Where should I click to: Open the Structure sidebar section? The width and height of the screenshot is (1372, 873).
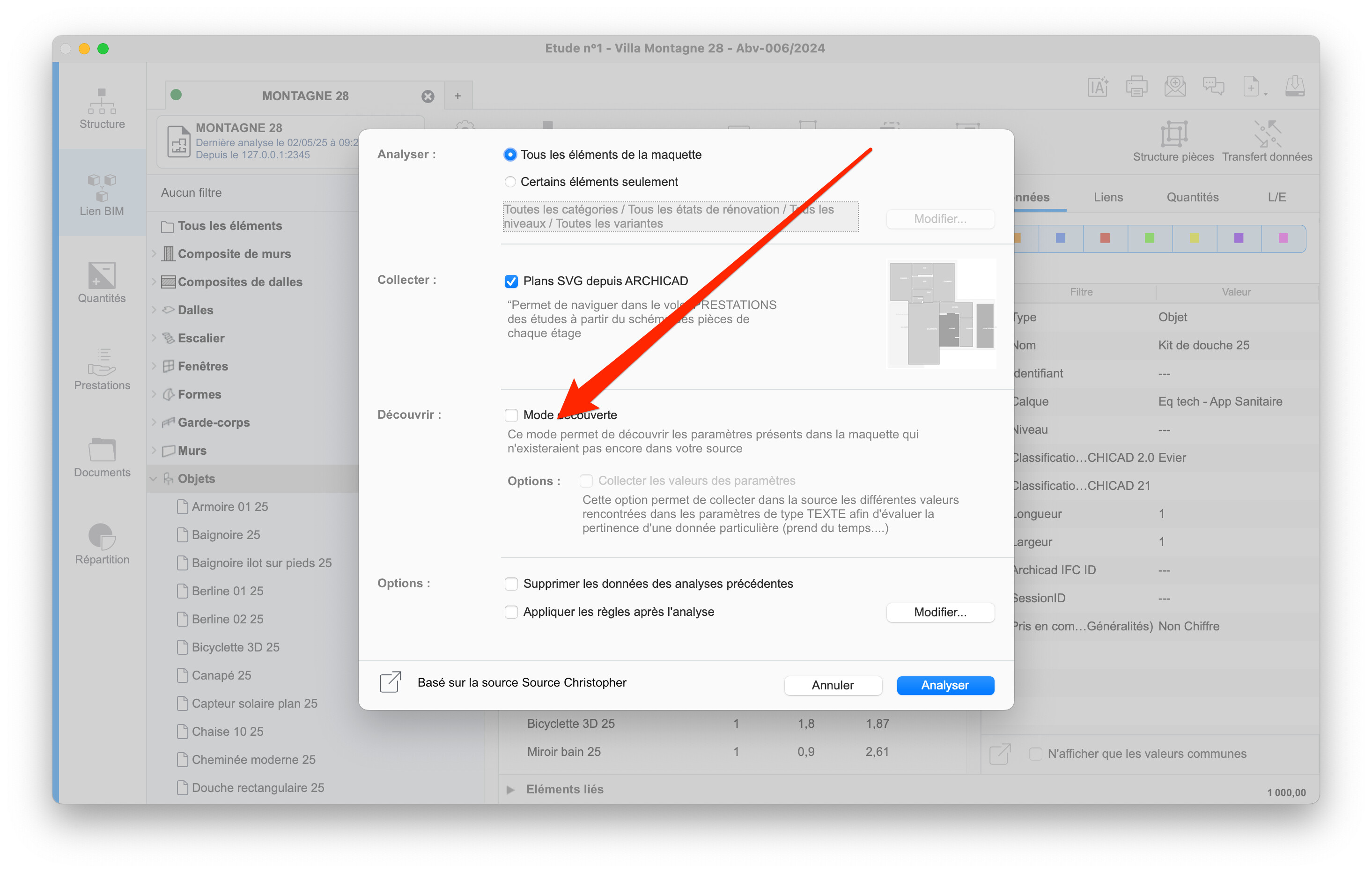(102, 109)
